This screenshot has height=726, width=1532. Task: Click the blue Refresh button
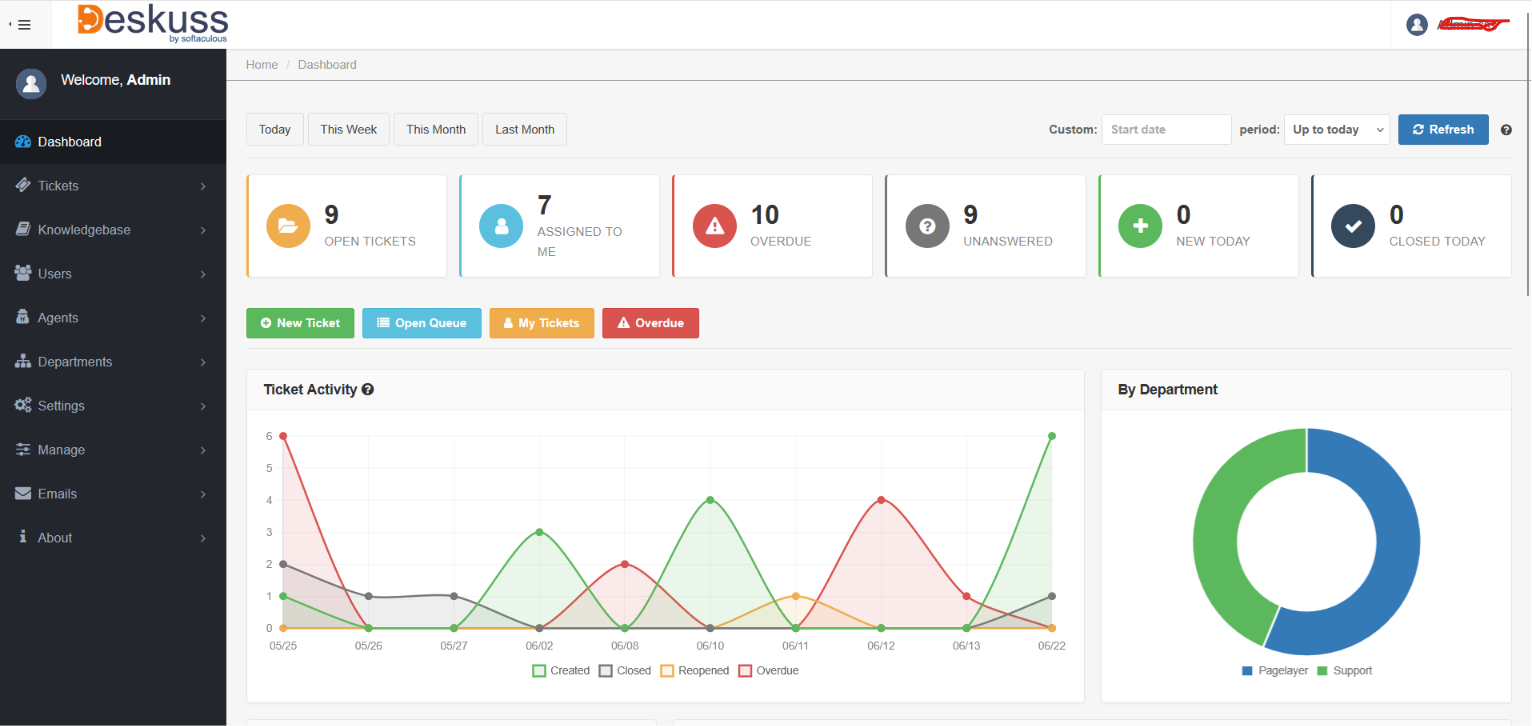pos(1443,130)
